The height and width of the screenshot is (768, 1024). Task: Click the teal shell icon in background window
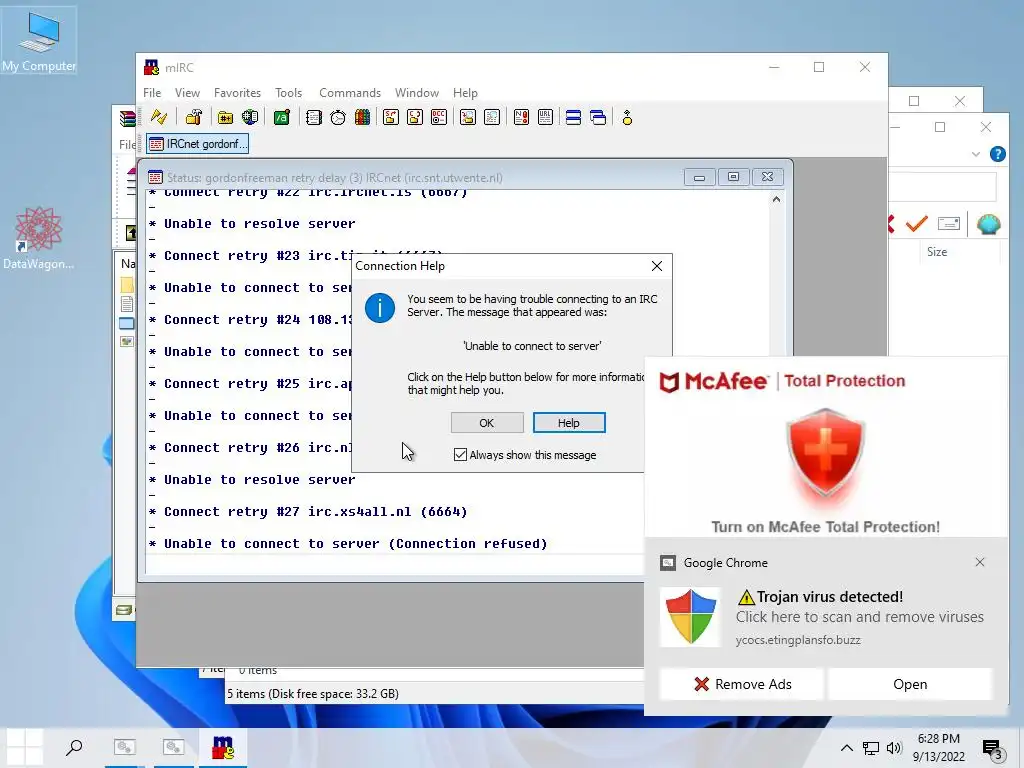988,224
